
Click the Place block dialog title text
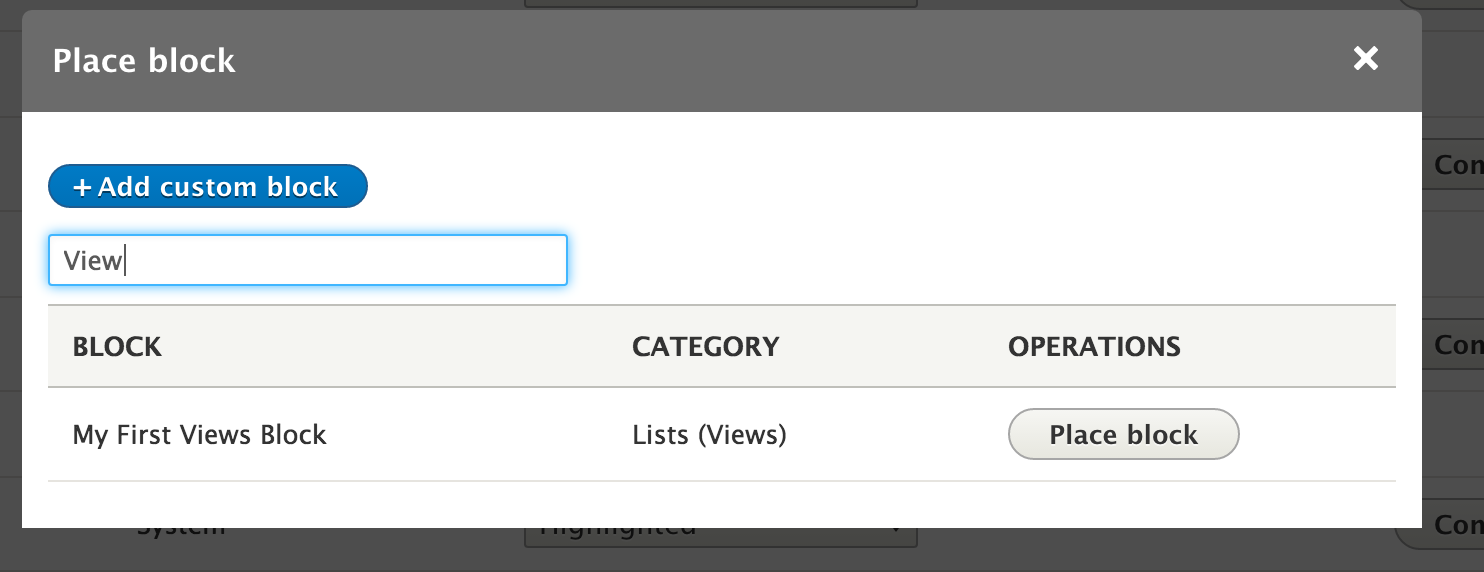[x=144, y=61]
